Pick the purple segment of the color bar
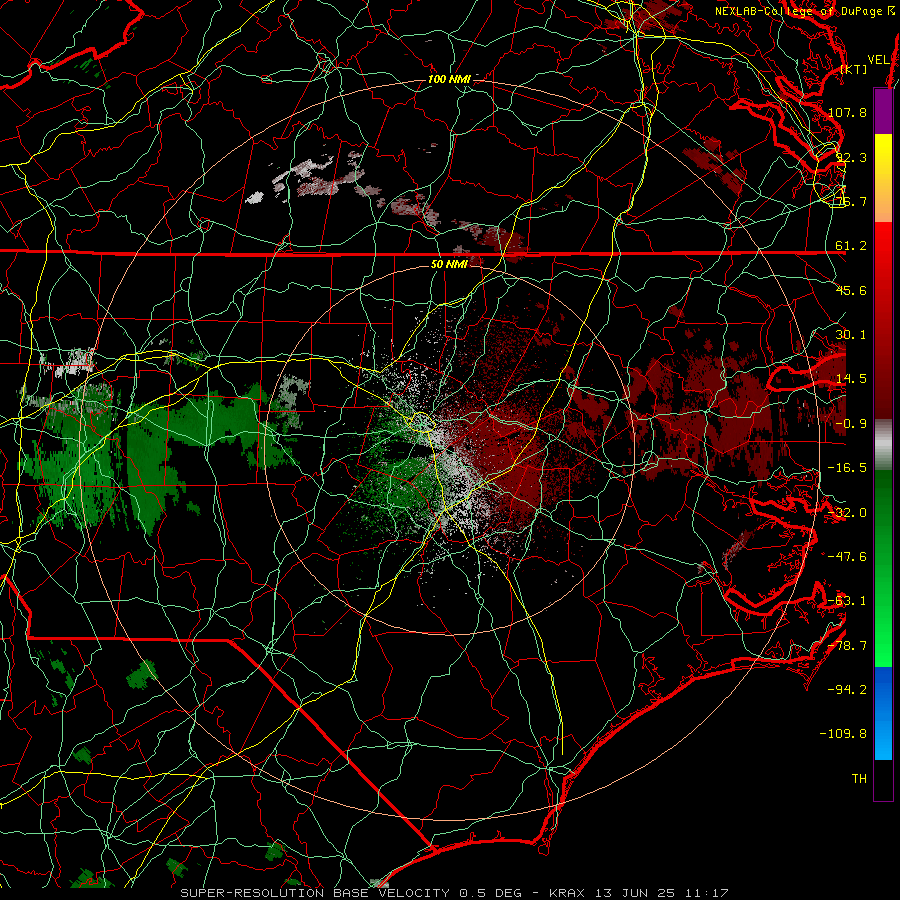 [x=883, y=112]
